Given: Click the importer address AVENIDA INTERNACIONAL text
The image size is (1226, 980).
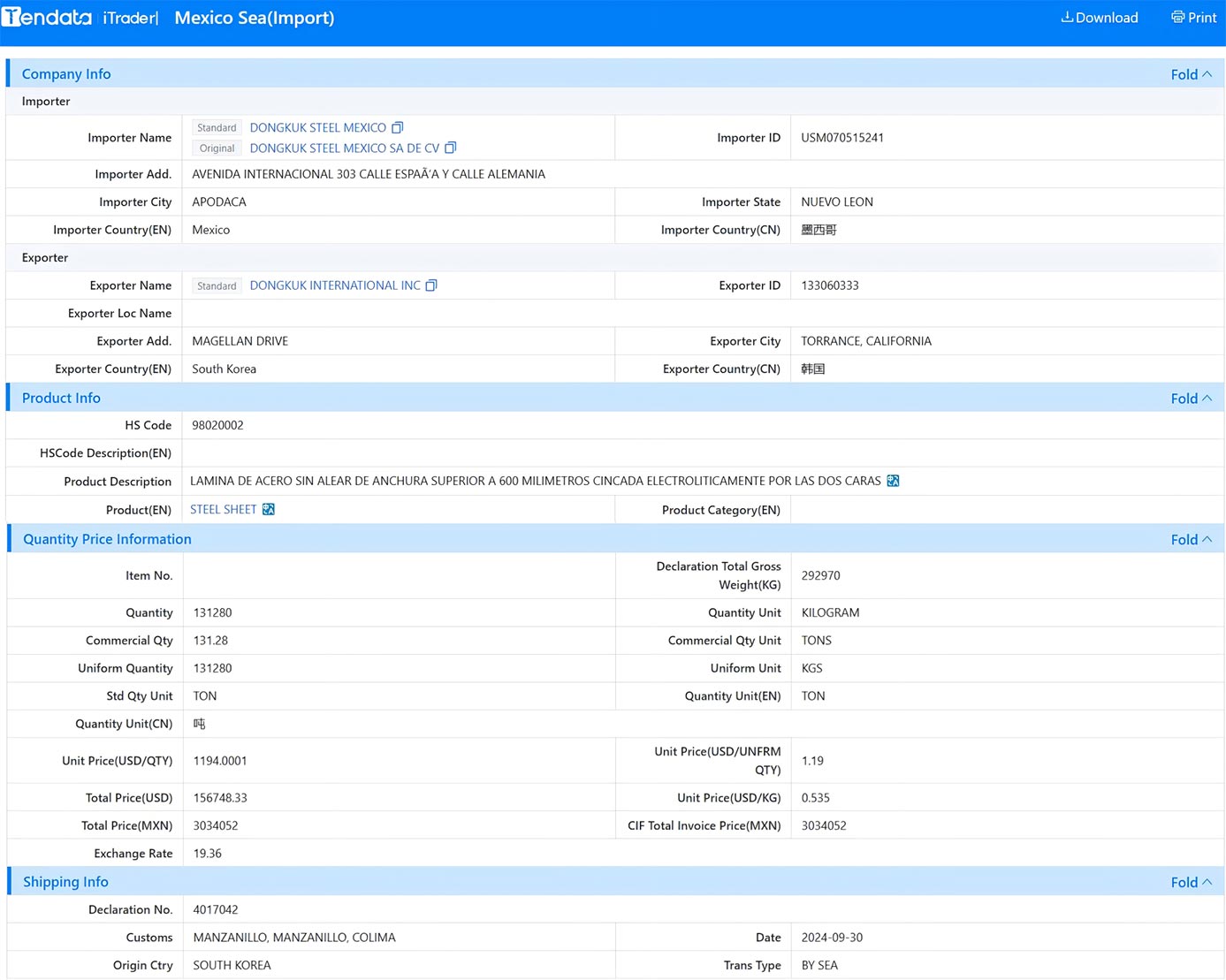Looking at the screenshot, I should (x=369, y=174).
